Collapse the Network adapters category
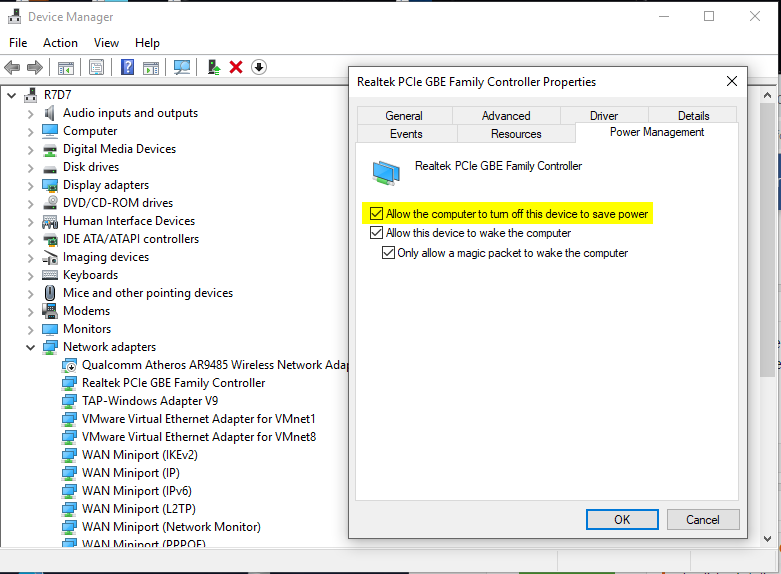Screen dimensions: 781x574 point(30,347)
